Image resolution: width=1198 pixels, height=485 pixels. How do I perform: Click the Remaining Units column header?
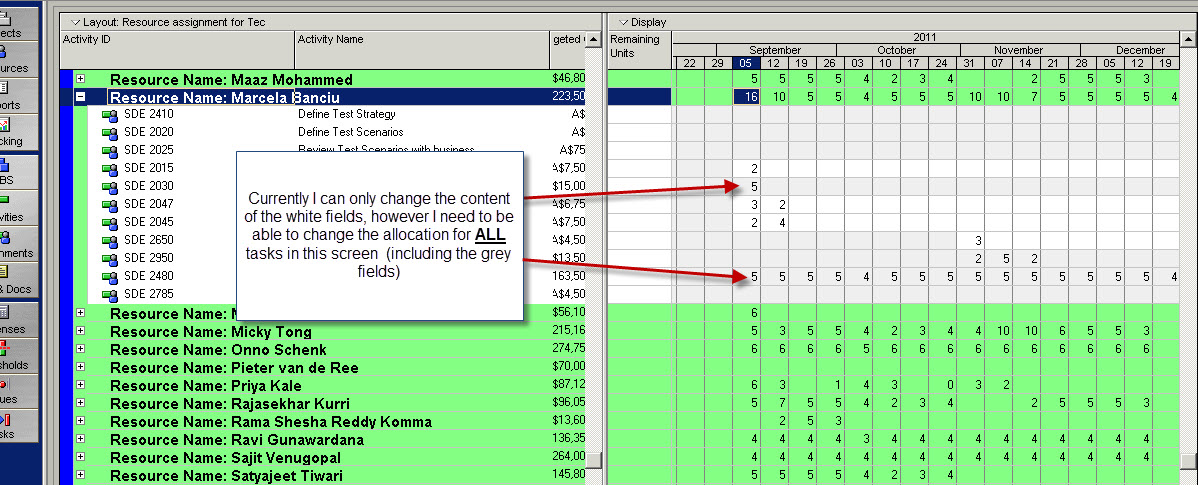pyautogui.click(x=639, y=50)
